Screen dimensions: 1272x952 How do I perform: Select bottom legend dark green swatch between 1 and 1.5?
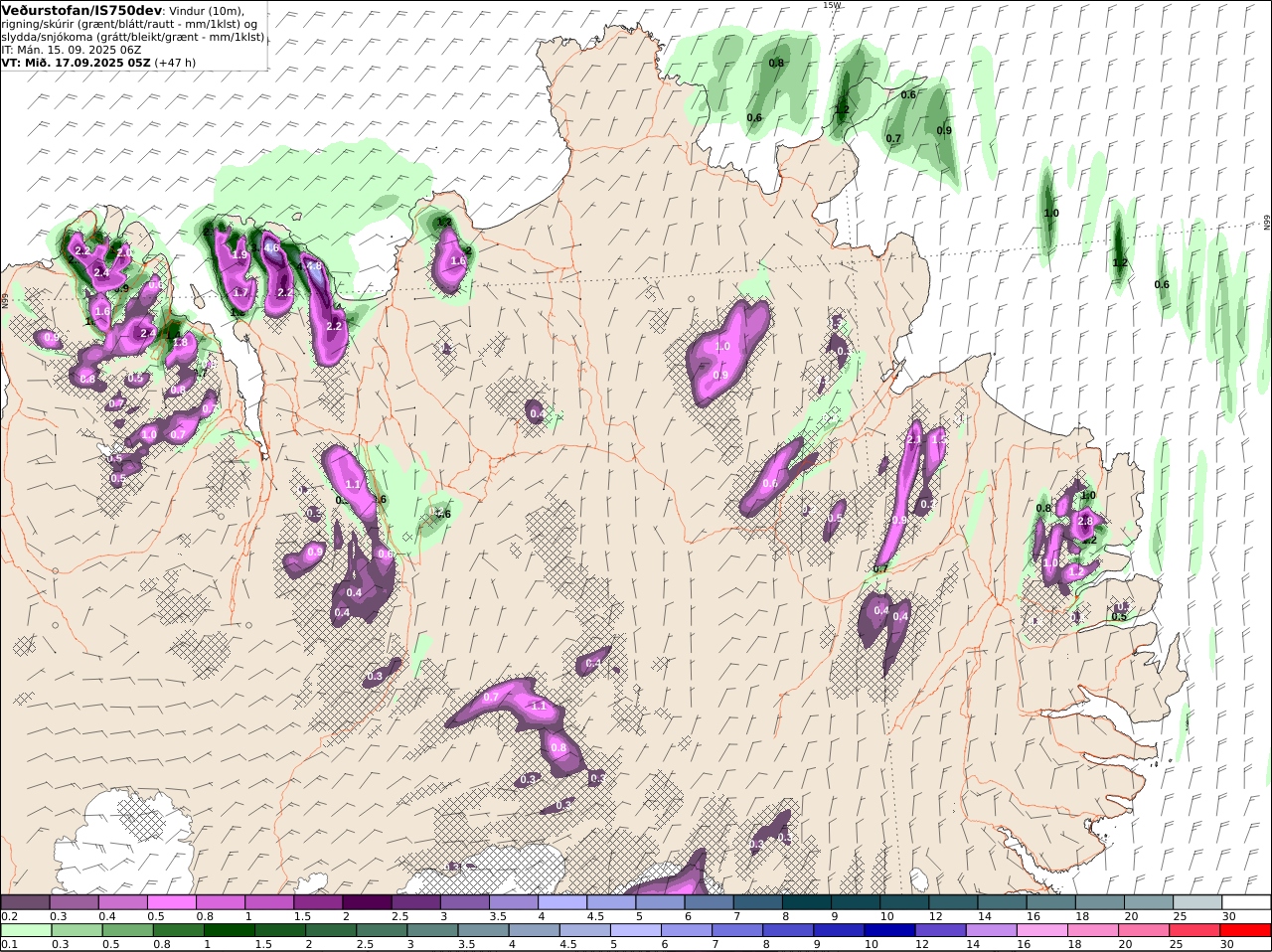229,930
